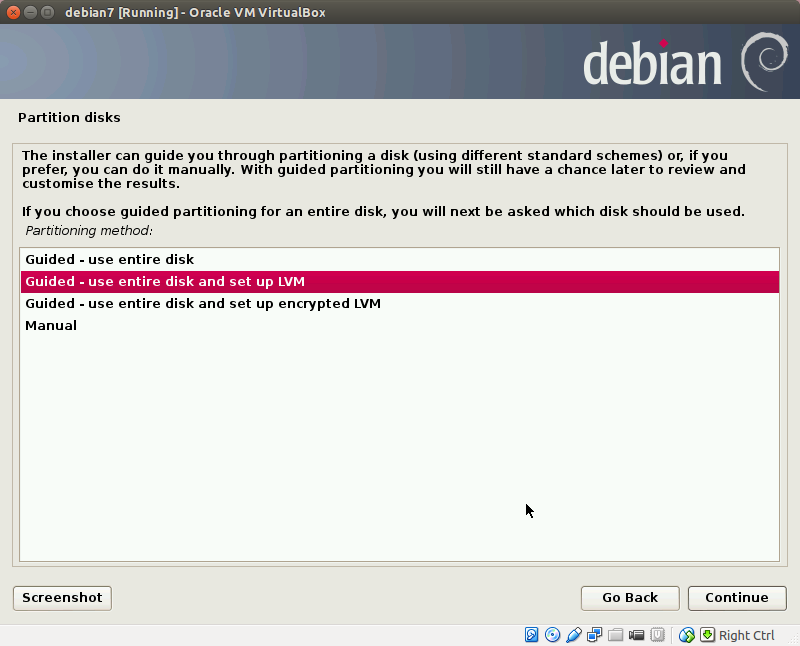Image resolution: width=800 pixels, height=646 pixels.
Task: Open the USB devices status icon
Action: coord(573,635)
